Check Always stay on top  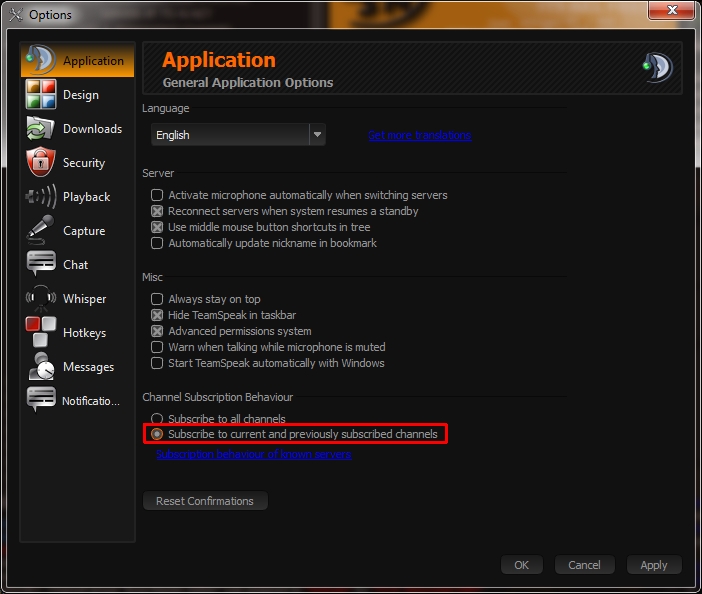[x=157, y=299]
